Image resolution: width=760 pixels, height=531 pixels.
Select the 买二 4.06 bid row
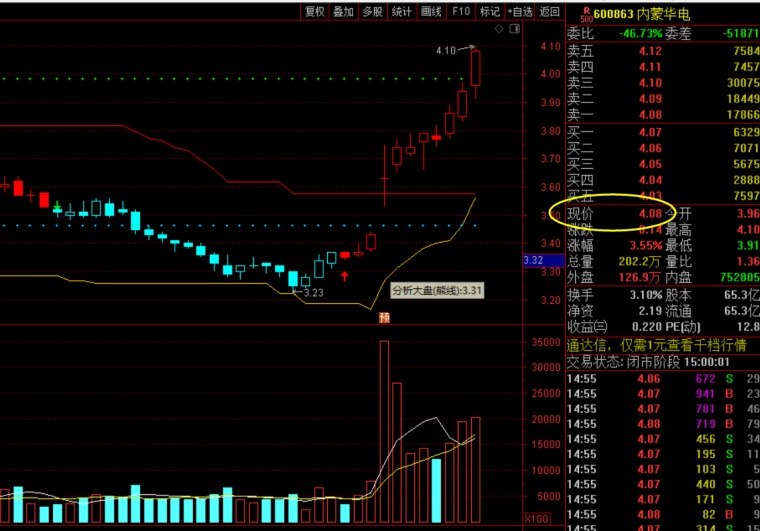tap(663, 148)
